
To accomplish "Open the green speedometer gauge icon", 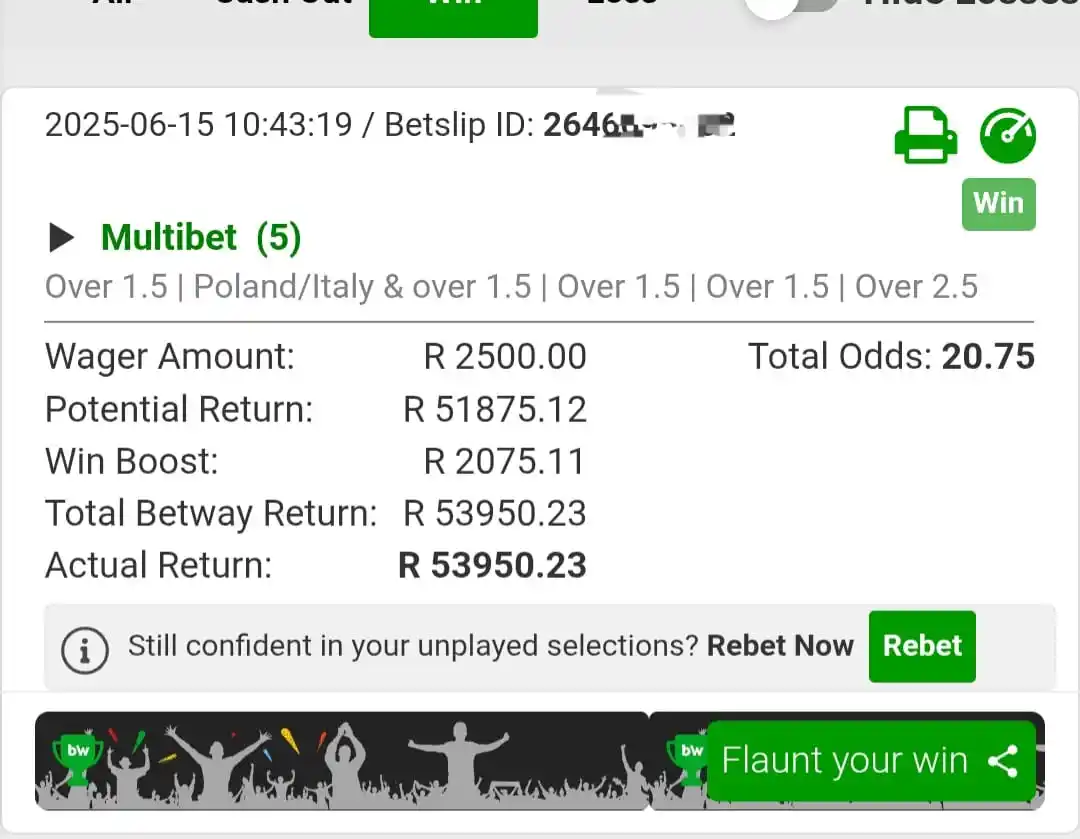I will click(1008, 136).
